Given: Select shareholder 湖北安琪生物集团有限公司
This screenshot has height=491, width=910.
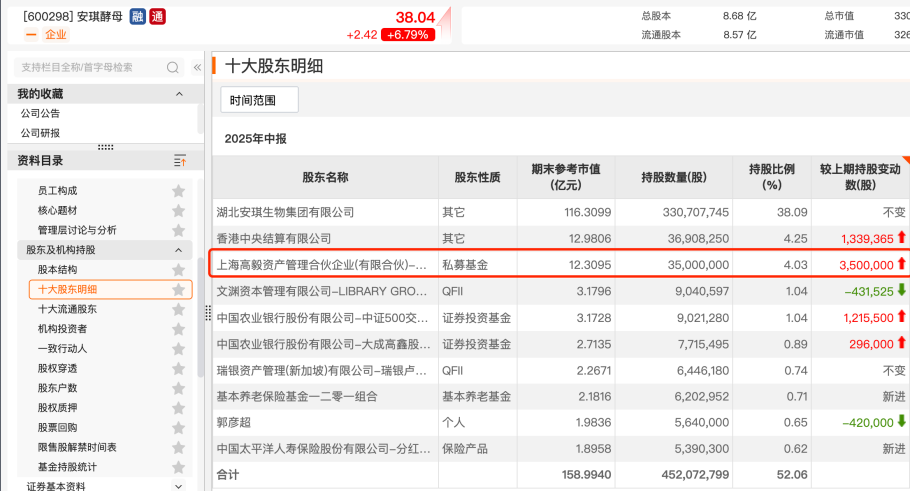Looking at the screenshot, I should tap(285, 212).
